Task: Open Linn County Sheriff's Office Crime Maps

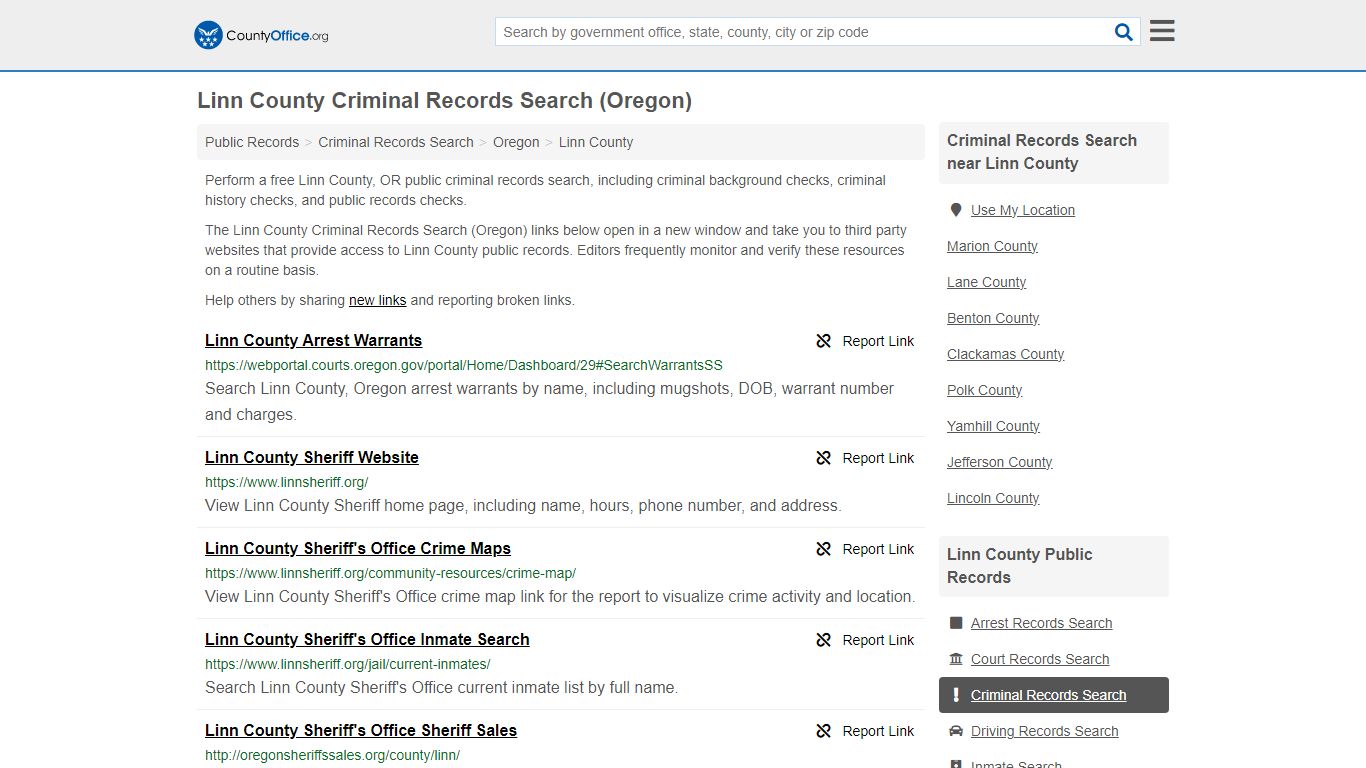Action: 358,548
